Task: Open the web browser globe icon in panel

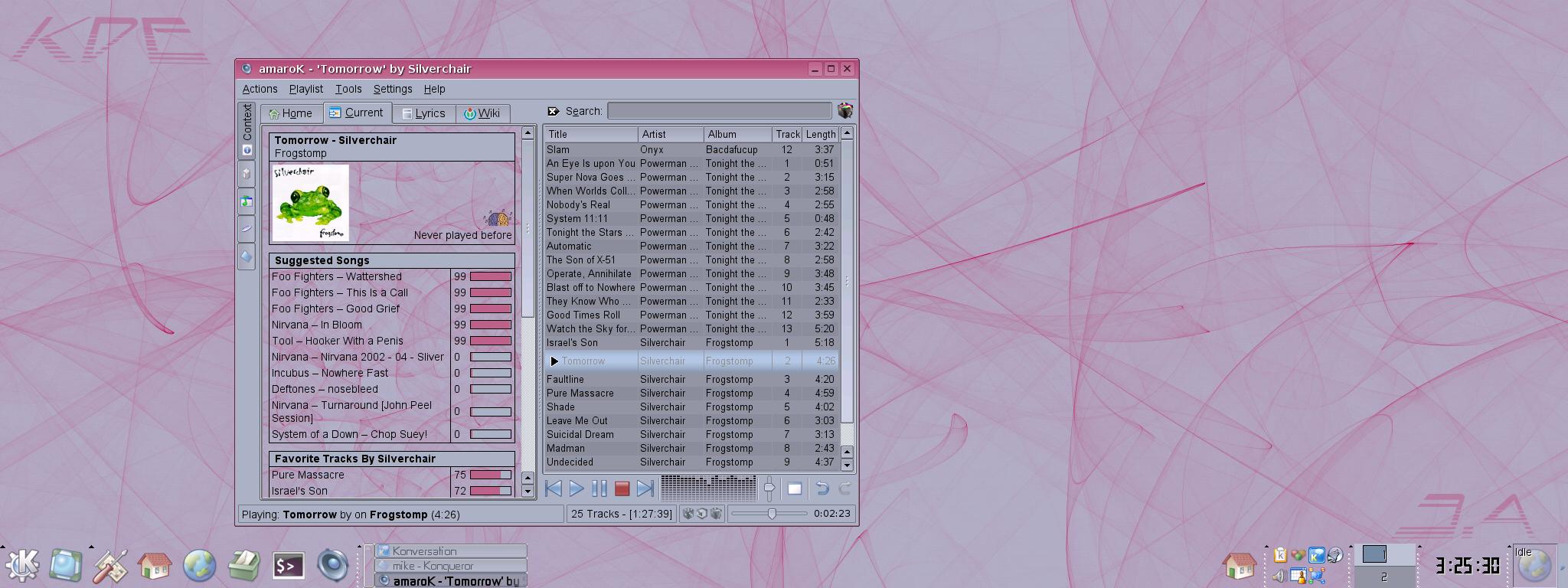Action: tap(199, 566)
